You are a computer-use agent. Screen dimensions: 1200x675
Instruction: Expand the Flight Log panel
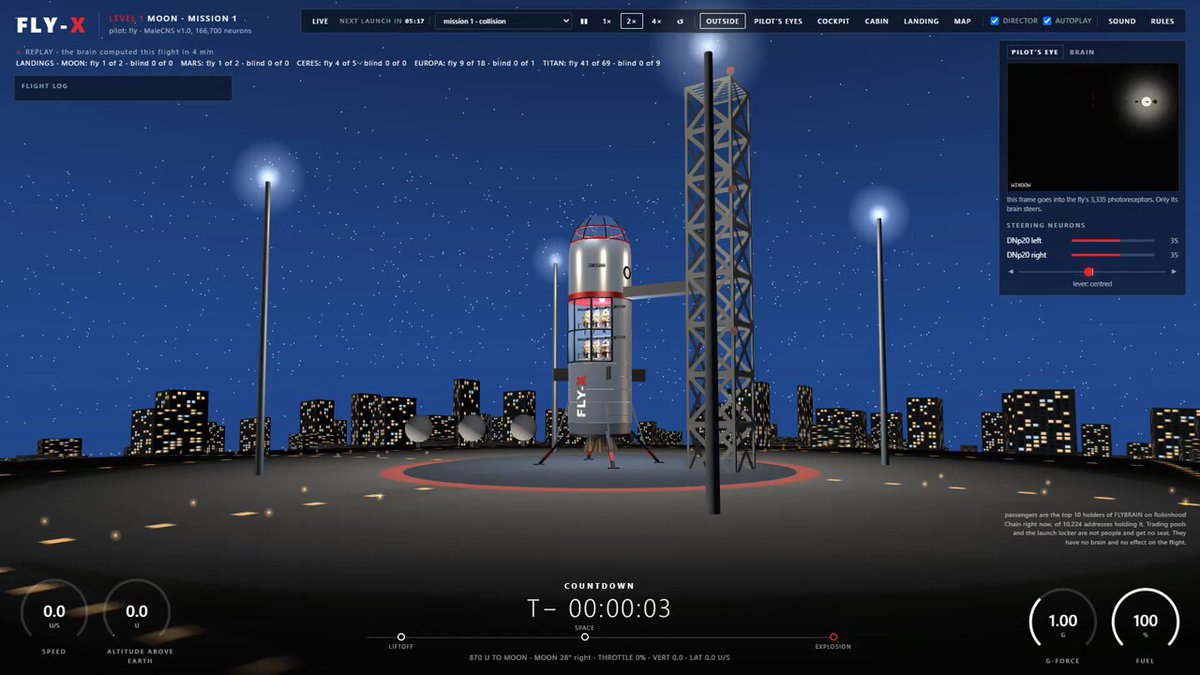point(123,87)
